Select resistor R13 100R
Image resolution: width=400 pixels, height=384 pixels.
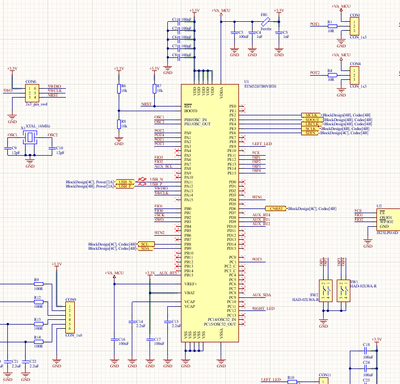tap(39, 324)
